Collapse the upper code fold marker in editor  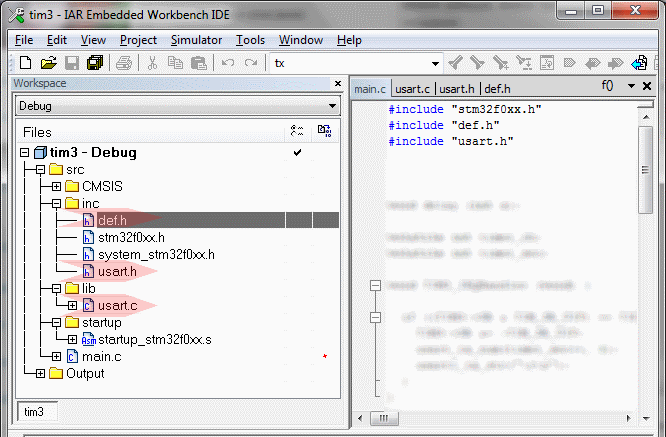click(x=375, y=285)
